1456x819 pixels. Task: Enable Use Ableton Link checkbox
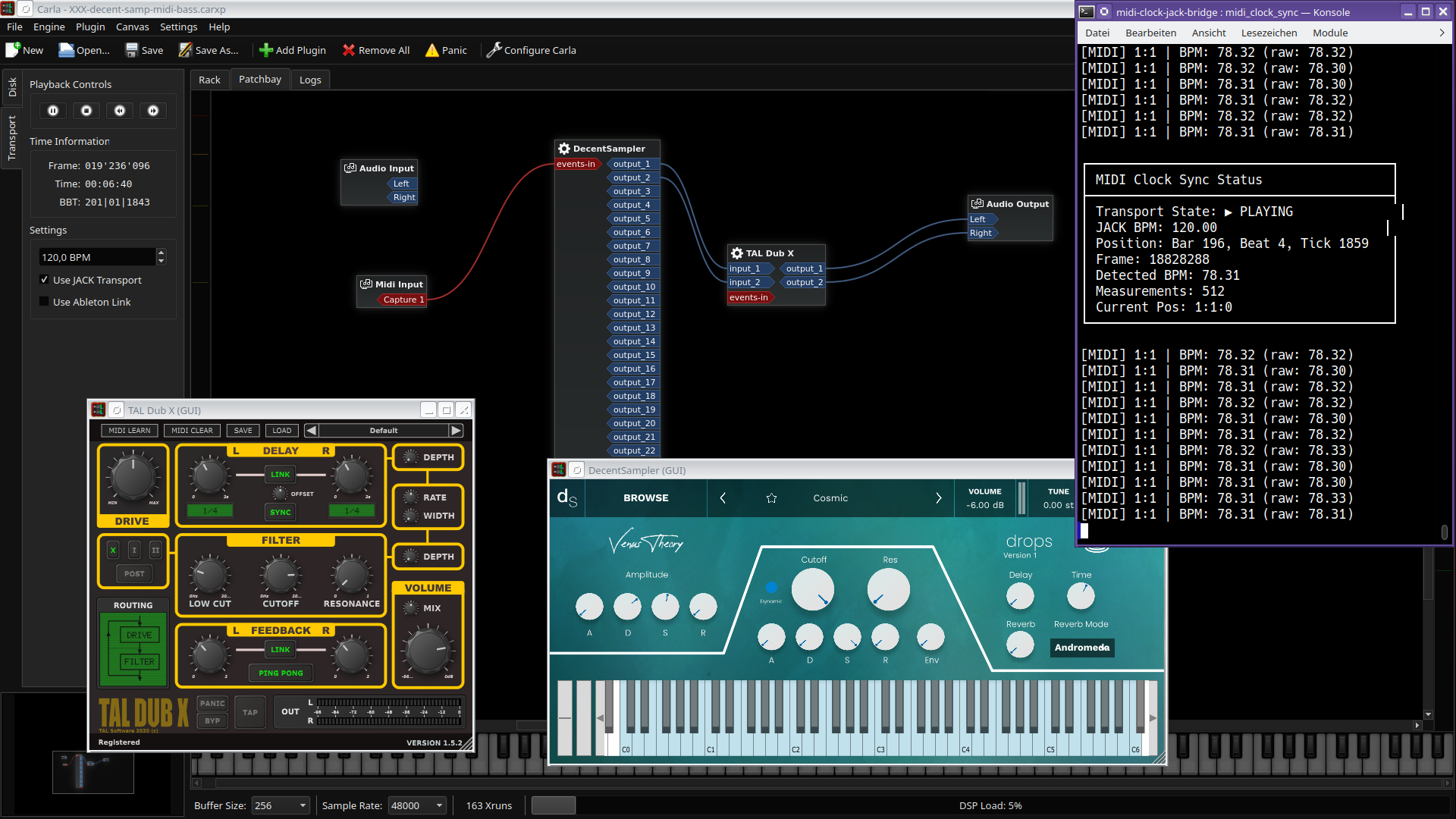[44, 302]
